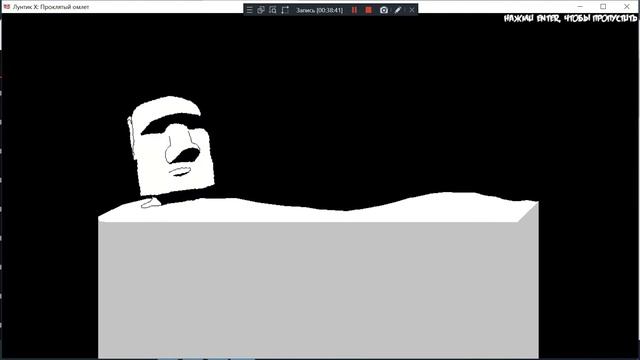640x360 pixels.
Task: Open the drawing pencil tool
Action: (398, 10)
